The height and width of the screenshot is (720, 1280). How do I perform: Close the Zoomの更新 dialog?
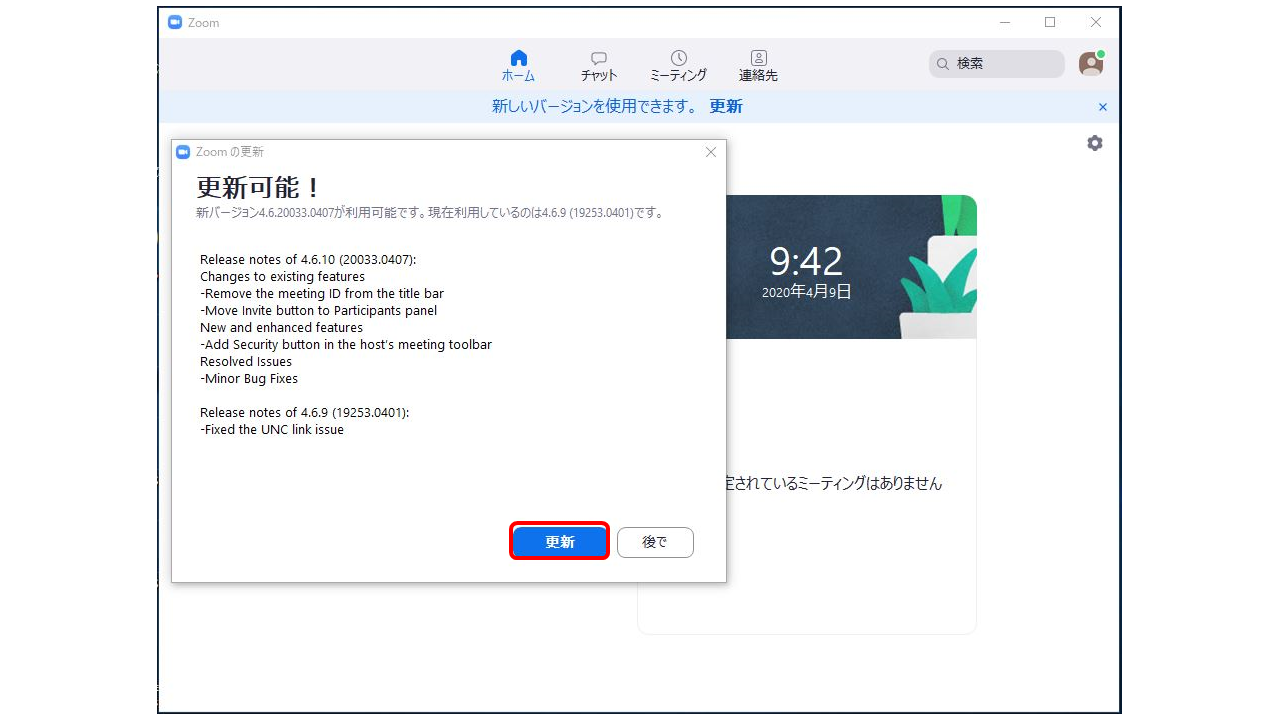click(x=711, y=152)
